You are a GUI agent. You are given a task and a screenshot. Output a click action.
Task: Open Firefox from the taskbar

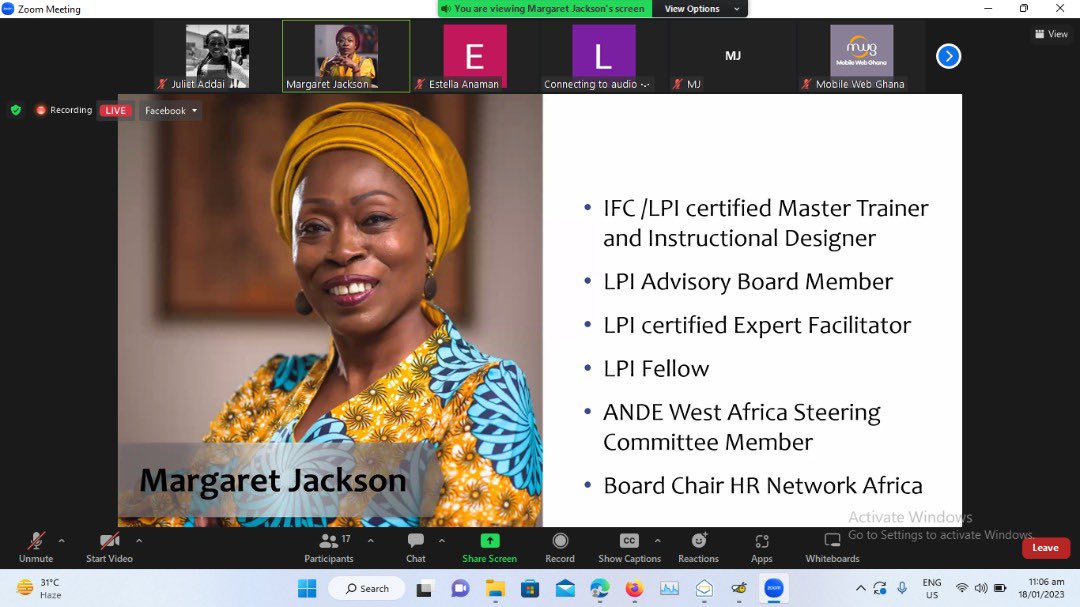pyautogui.click(x=634, y=588)
